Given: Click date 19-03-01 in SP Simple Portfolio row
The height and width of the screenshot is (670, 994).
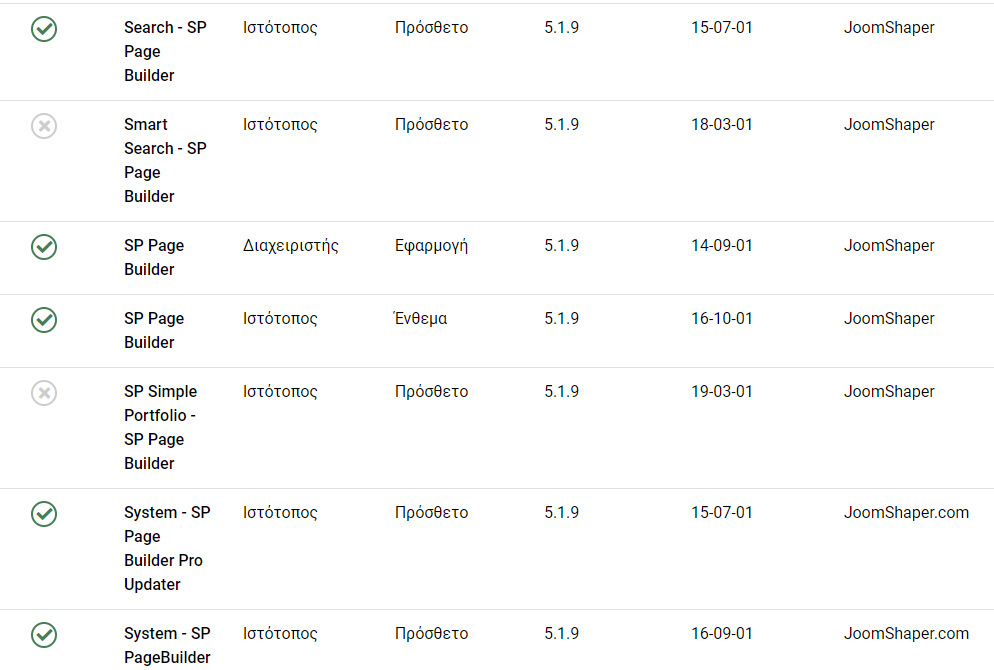Looking at the screenshot, I should (721, 391).
